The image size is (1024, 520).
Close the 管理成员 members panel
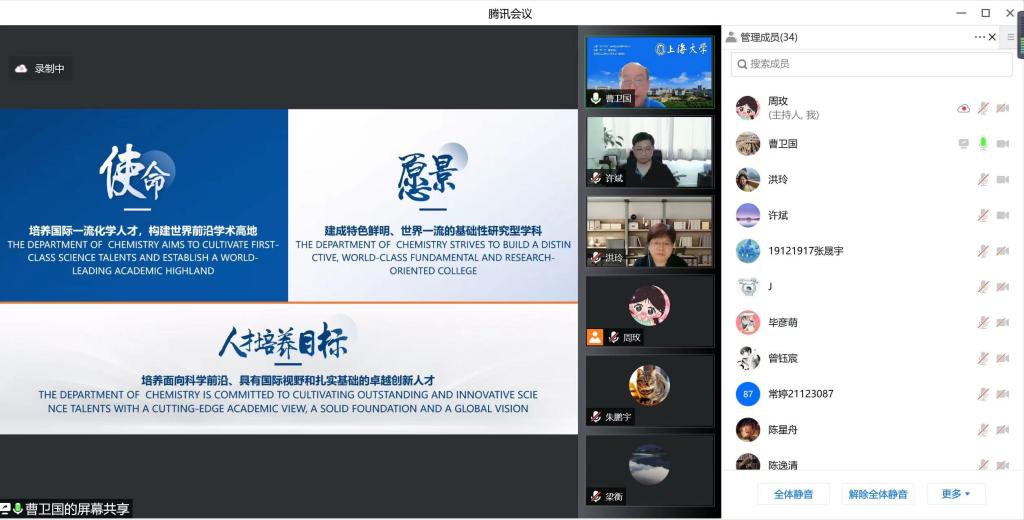coord(992,37)
